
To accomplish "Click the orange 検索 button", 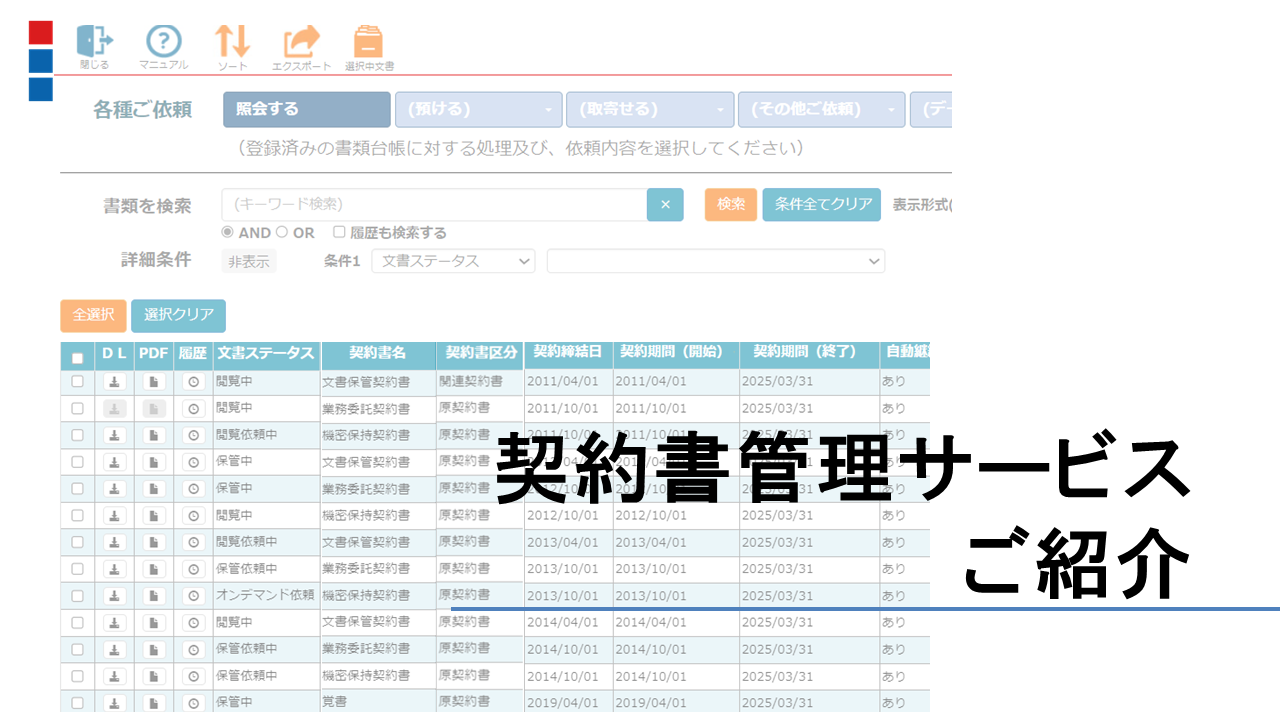I will click(x=730, y=204).
